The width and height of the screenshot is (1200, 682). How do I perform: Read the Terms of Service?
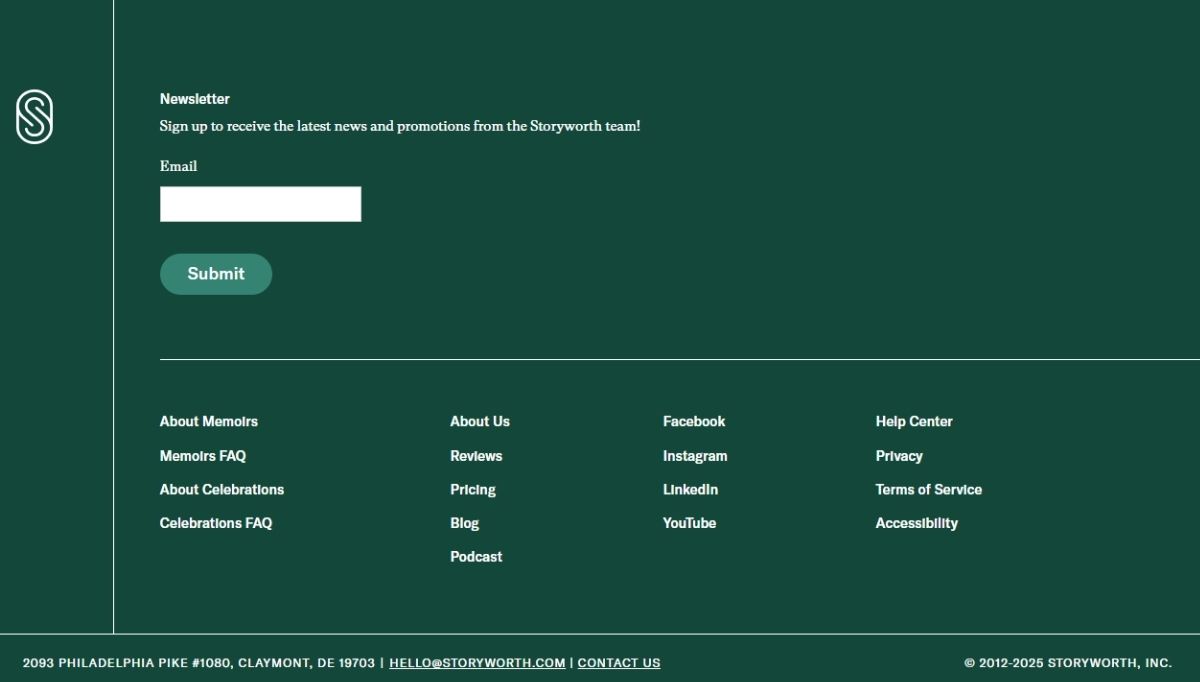point(929,490)
